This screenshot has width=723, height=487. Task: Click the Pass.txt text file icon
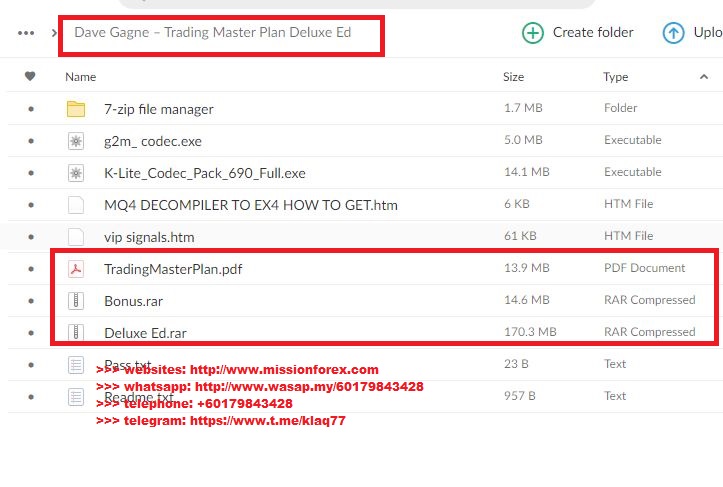click(x=76, y=365)
